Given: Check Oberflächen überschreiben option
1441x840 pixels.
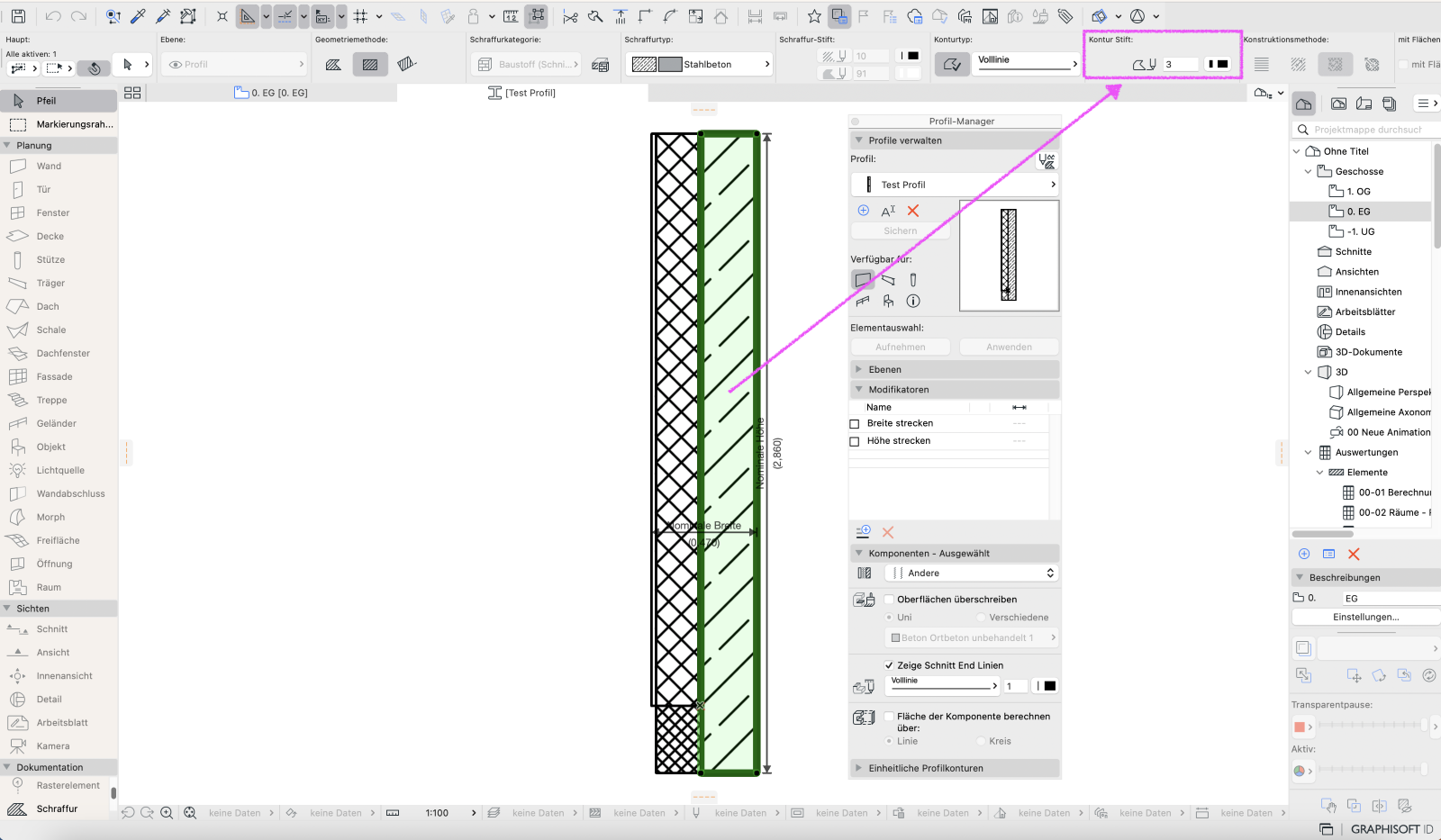Looking at the screenshot, I should (889, 600).
